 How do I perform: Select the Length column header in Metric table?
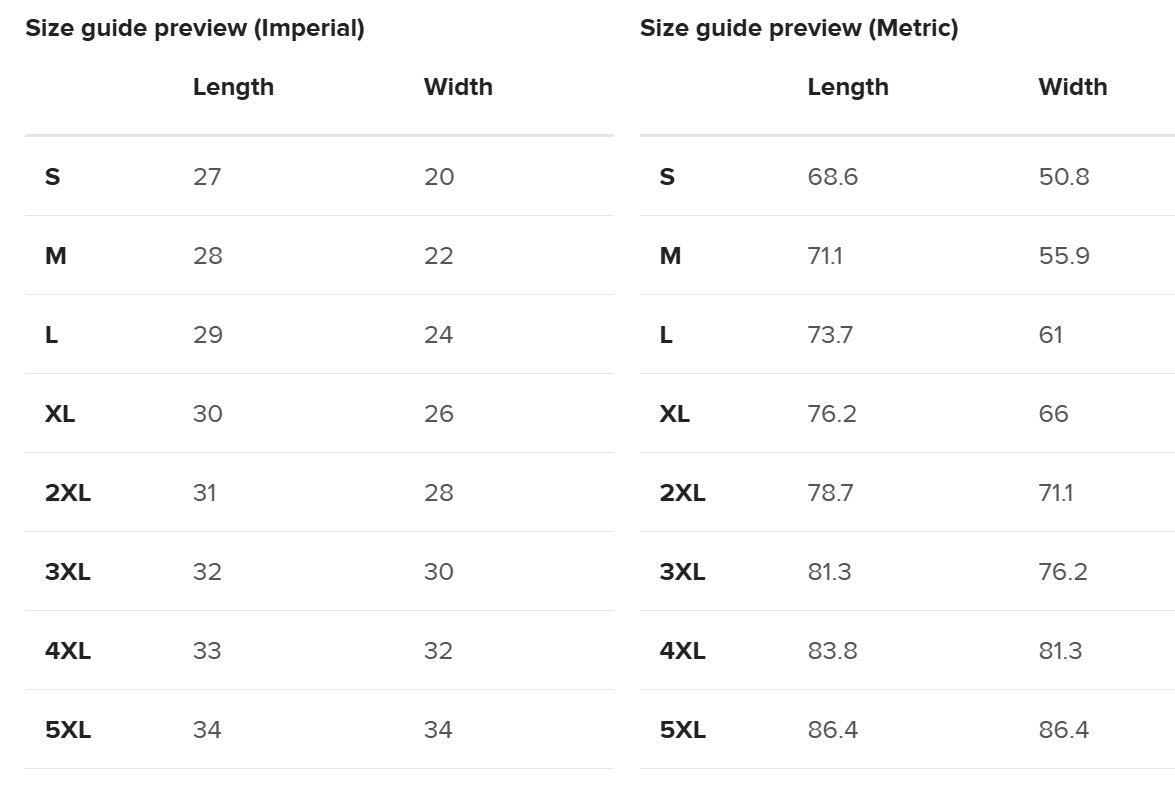(x=848, y=87)
